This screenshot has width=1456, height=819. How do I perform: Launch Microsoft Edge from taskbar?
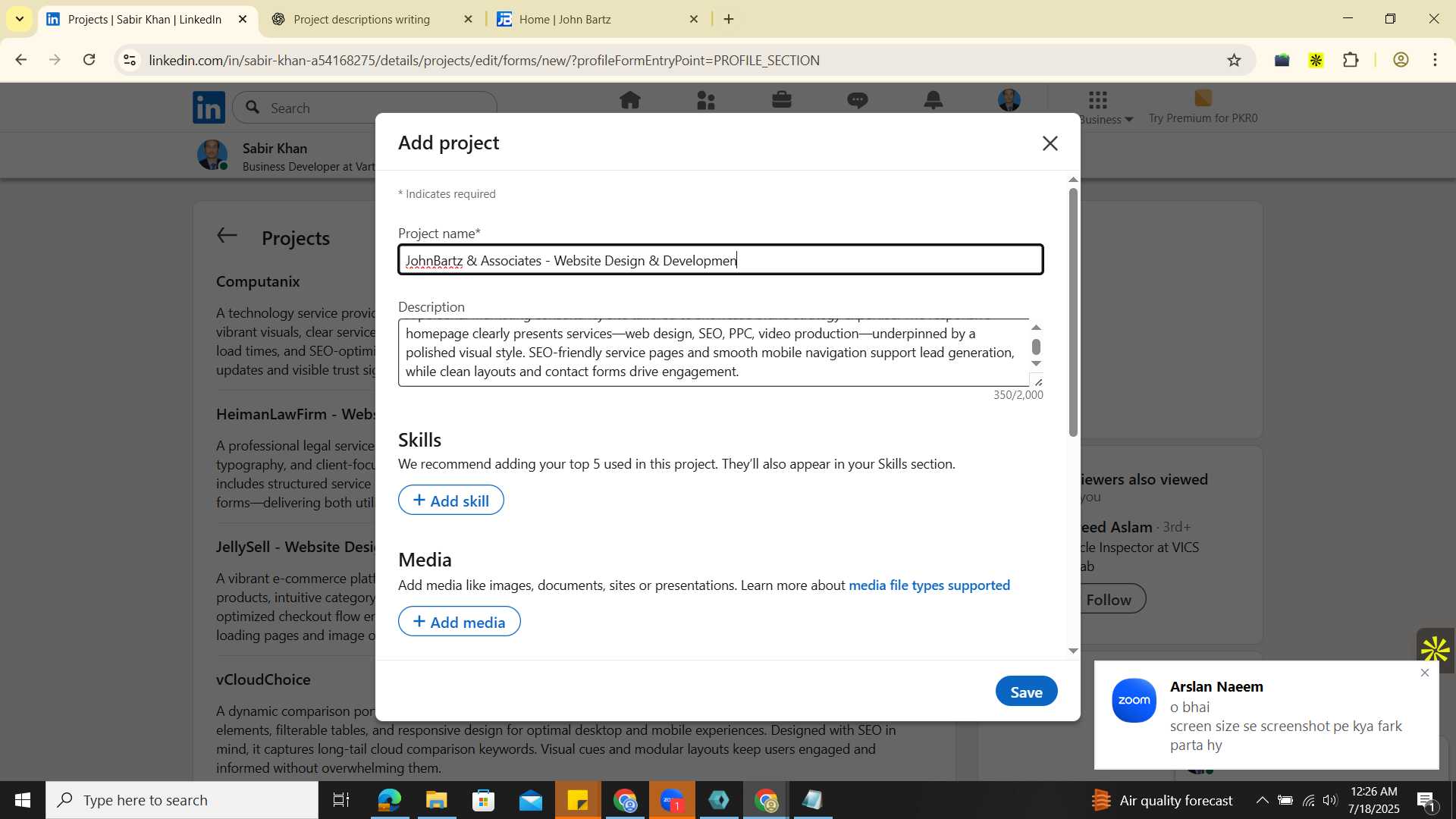389,800
